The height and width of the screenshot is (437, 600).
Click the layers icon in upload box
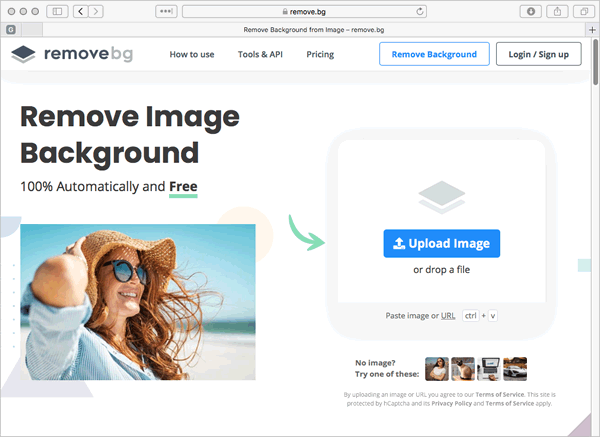click(440, 197)
